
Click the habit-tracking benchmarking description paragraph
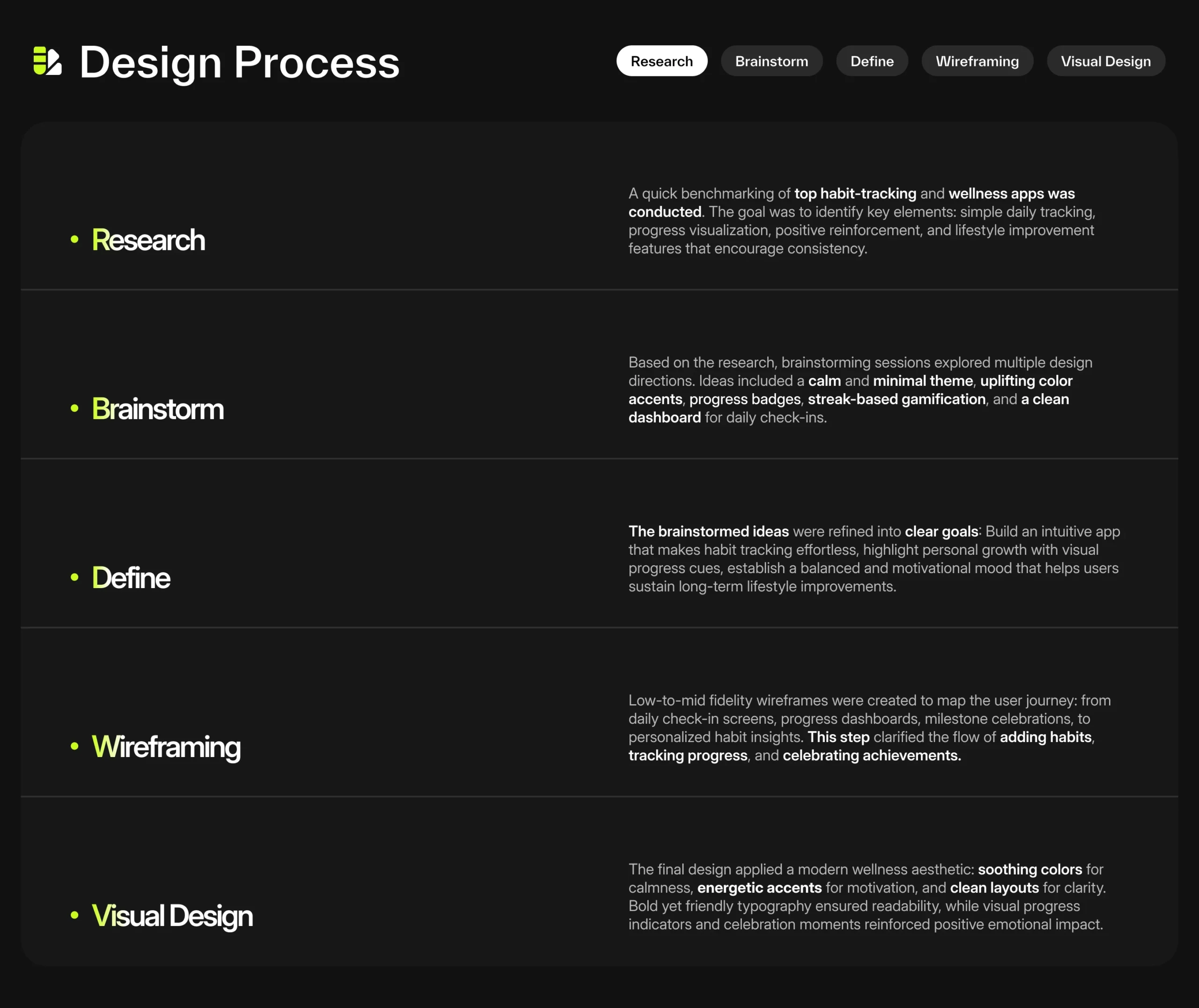861,221
